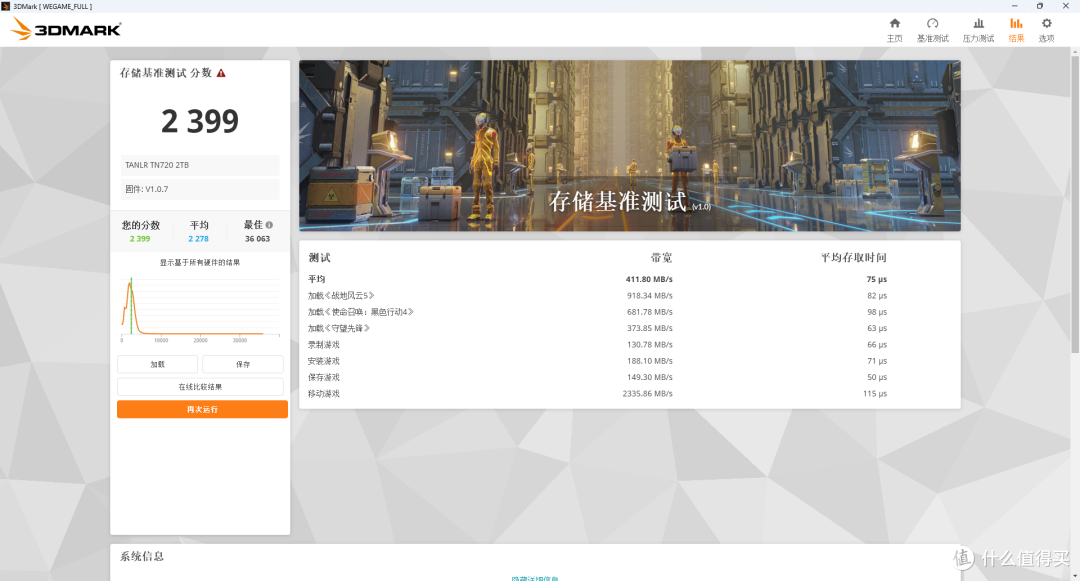Minimize the 3DMark window
This screenshot has width=1080, height=581.
pyautogui.click(x=1014, y=6)
